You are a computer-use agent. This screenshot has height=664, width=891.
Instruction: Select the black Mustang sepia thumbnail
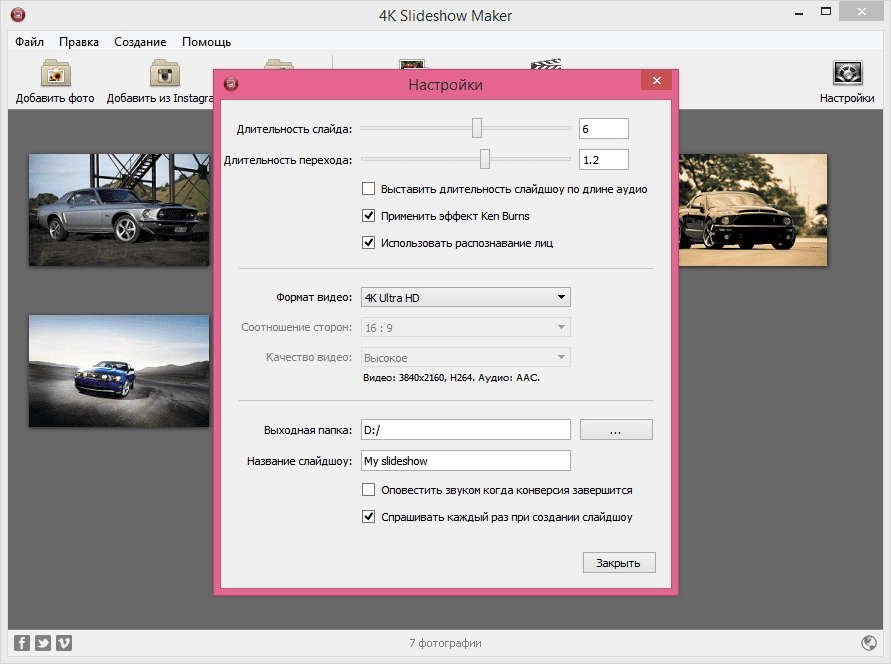coord(753,210)
